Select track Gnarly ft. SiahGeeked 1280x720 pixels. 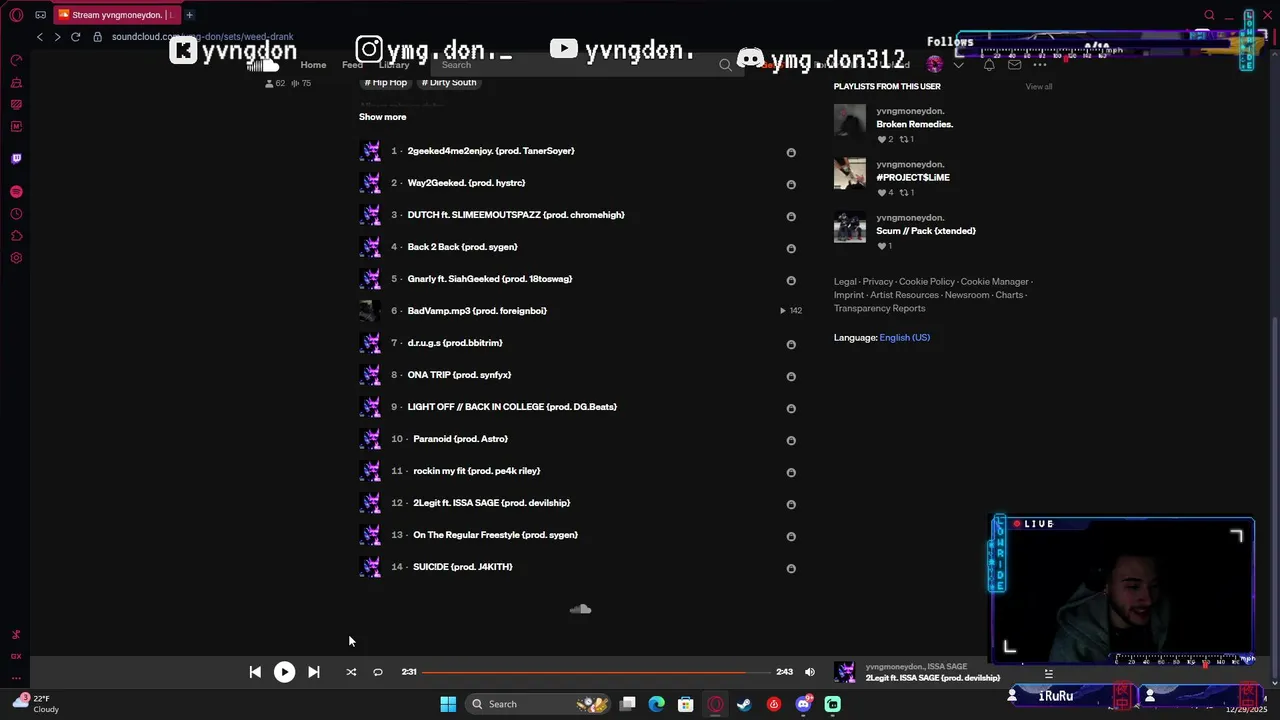pos(490,279)
